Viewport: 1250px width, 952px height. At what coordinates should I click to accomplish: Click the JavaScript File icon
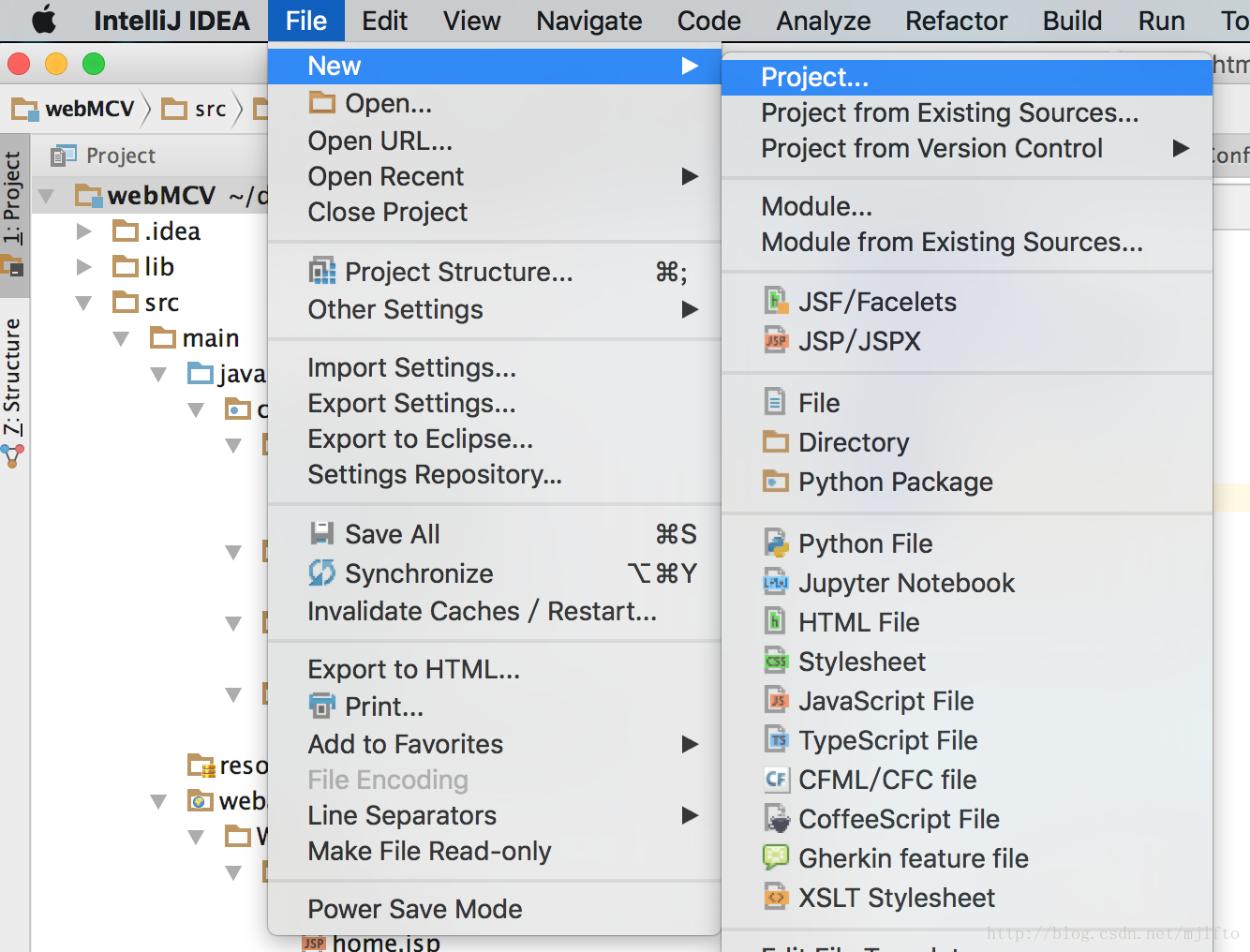pyautogui.click(x=775, y=700)
